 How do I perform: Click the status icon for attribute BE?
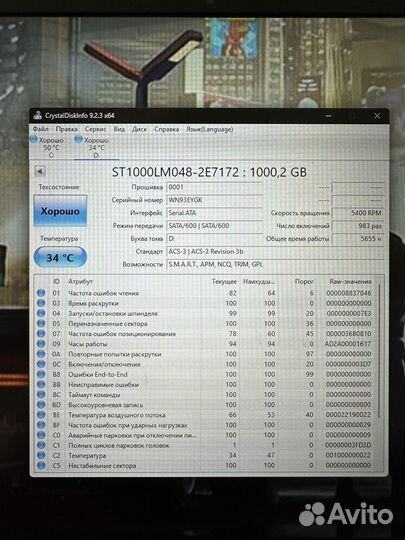pos(41,415)
